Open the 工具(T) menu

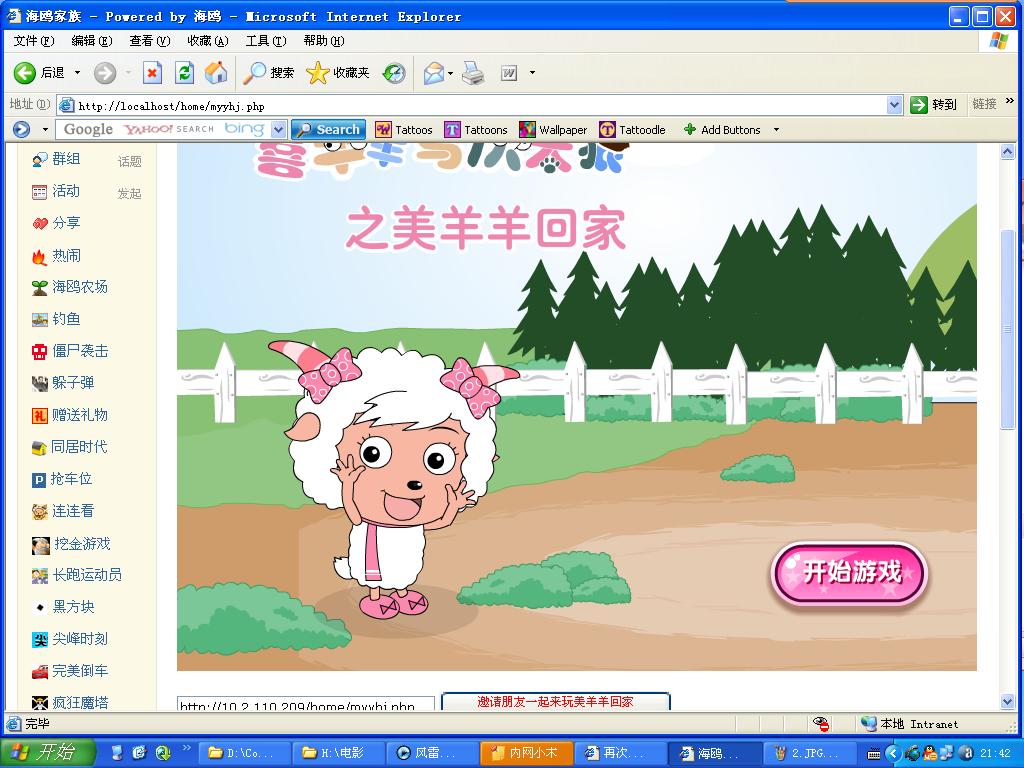pyautogui.click(x=266, y=41)
